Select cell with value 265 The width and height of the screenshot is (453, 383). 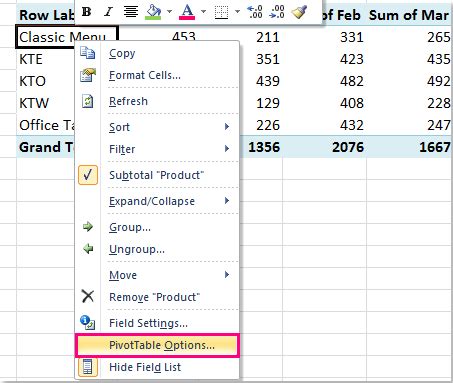coord(409,37)
